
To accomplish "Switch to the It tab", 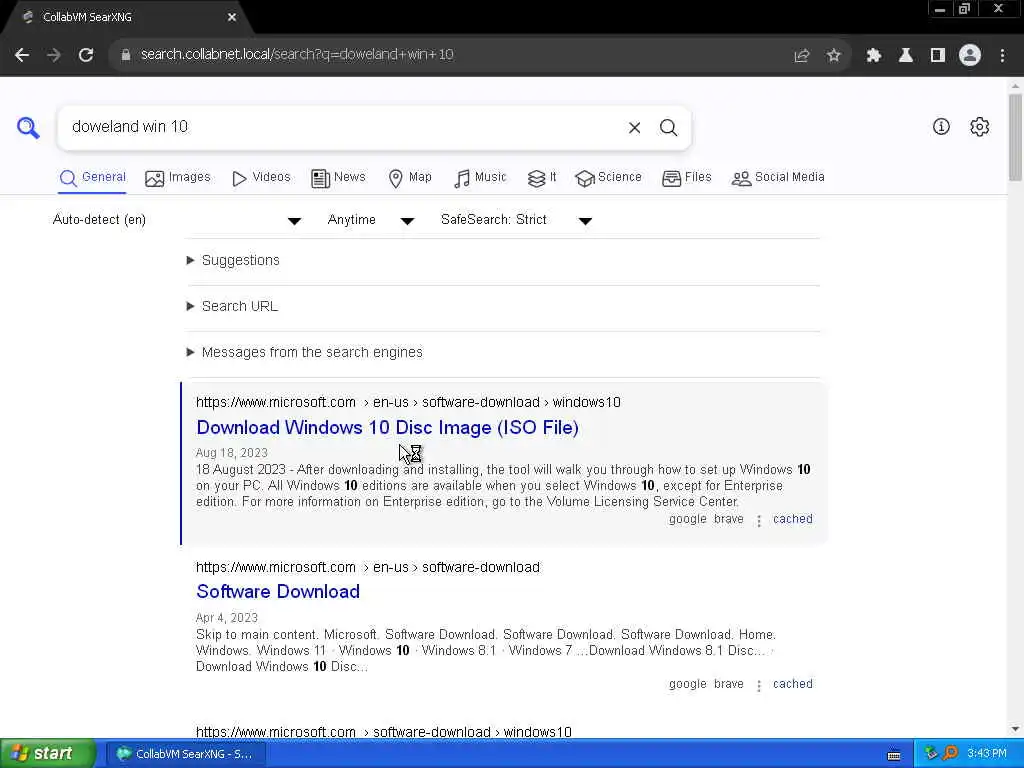I will pos(542,178).
